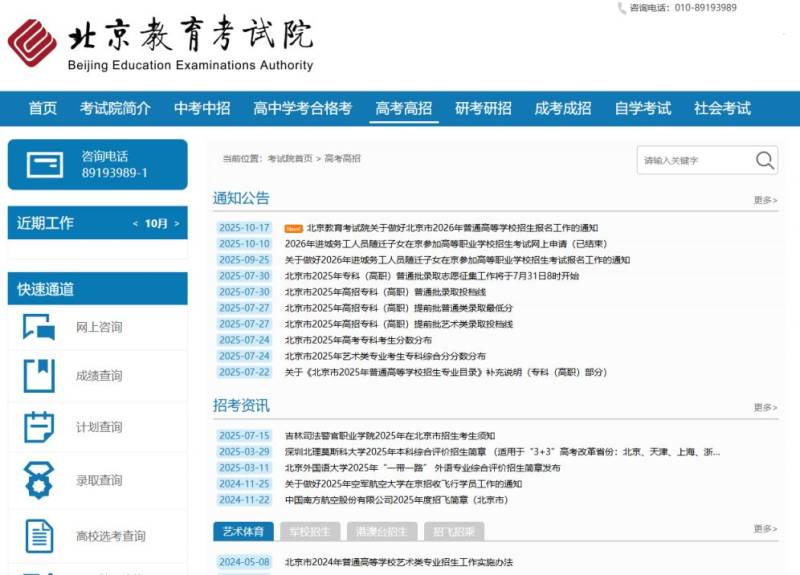Image resolution: width=800 pixels, height=575 pixels.
Task: Expand 更多 for 招考资讯 section
Action: pyautogui.click(x=765, y=408)
